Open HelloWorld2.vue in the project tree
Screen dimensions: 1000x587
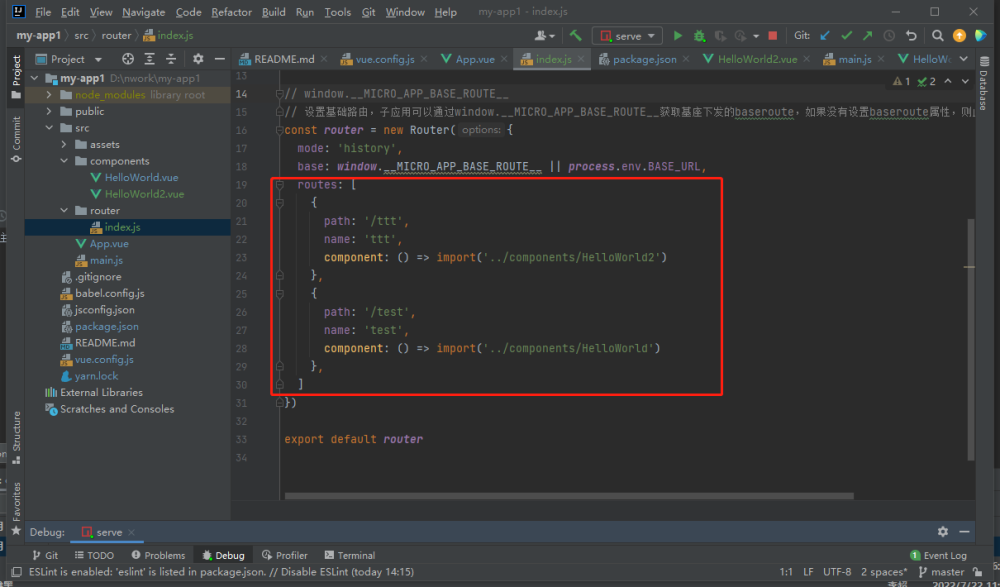pos(143,194)
